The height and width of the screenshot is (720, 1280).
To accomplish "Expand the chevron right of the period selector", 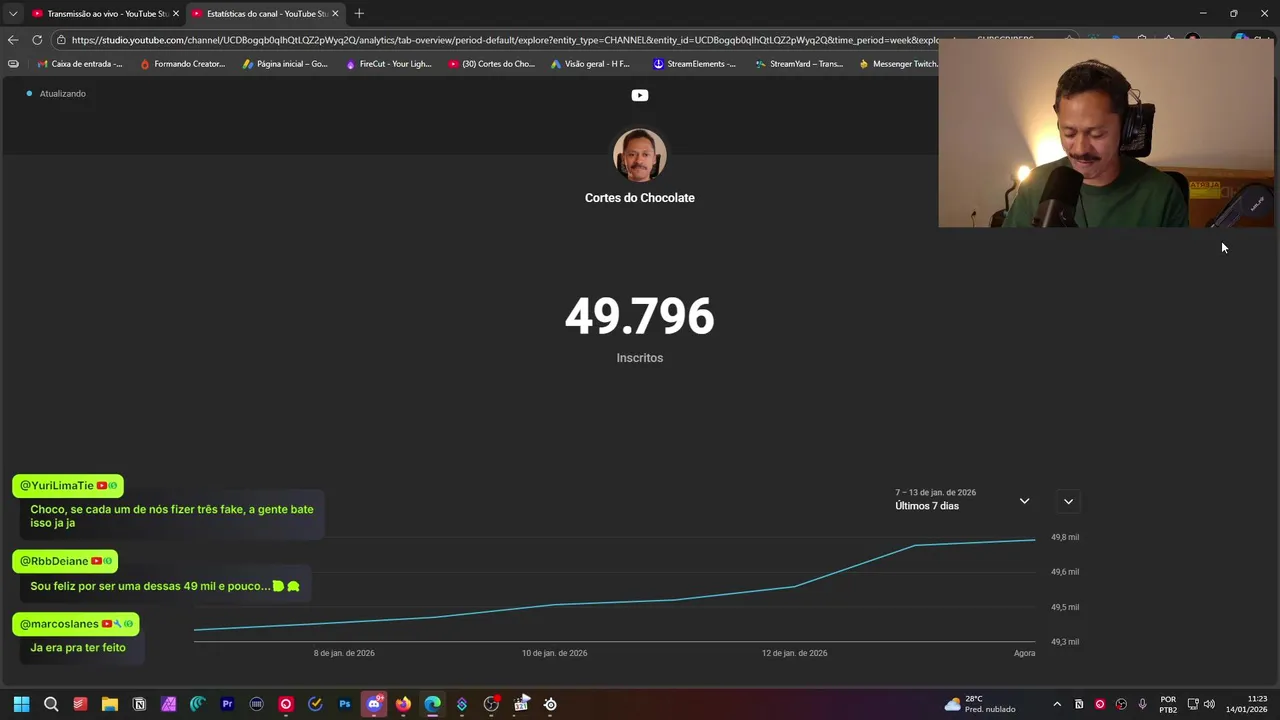I will point(1068,501).
